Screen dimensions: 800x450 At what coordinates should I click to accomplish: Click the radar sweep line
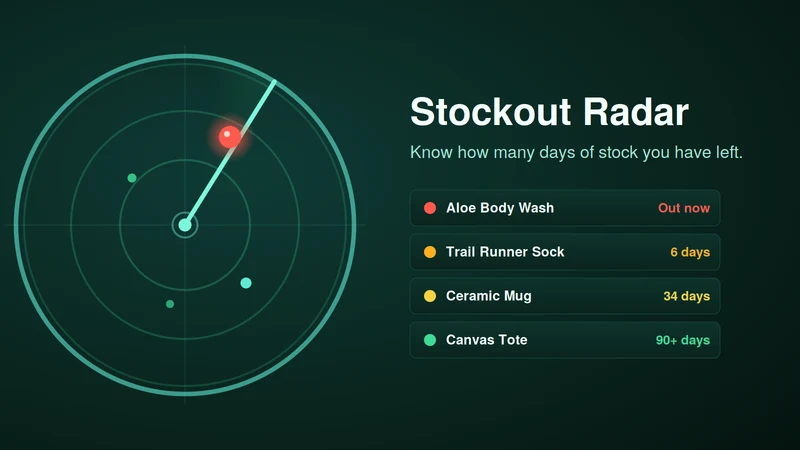(x=231, y=153)
